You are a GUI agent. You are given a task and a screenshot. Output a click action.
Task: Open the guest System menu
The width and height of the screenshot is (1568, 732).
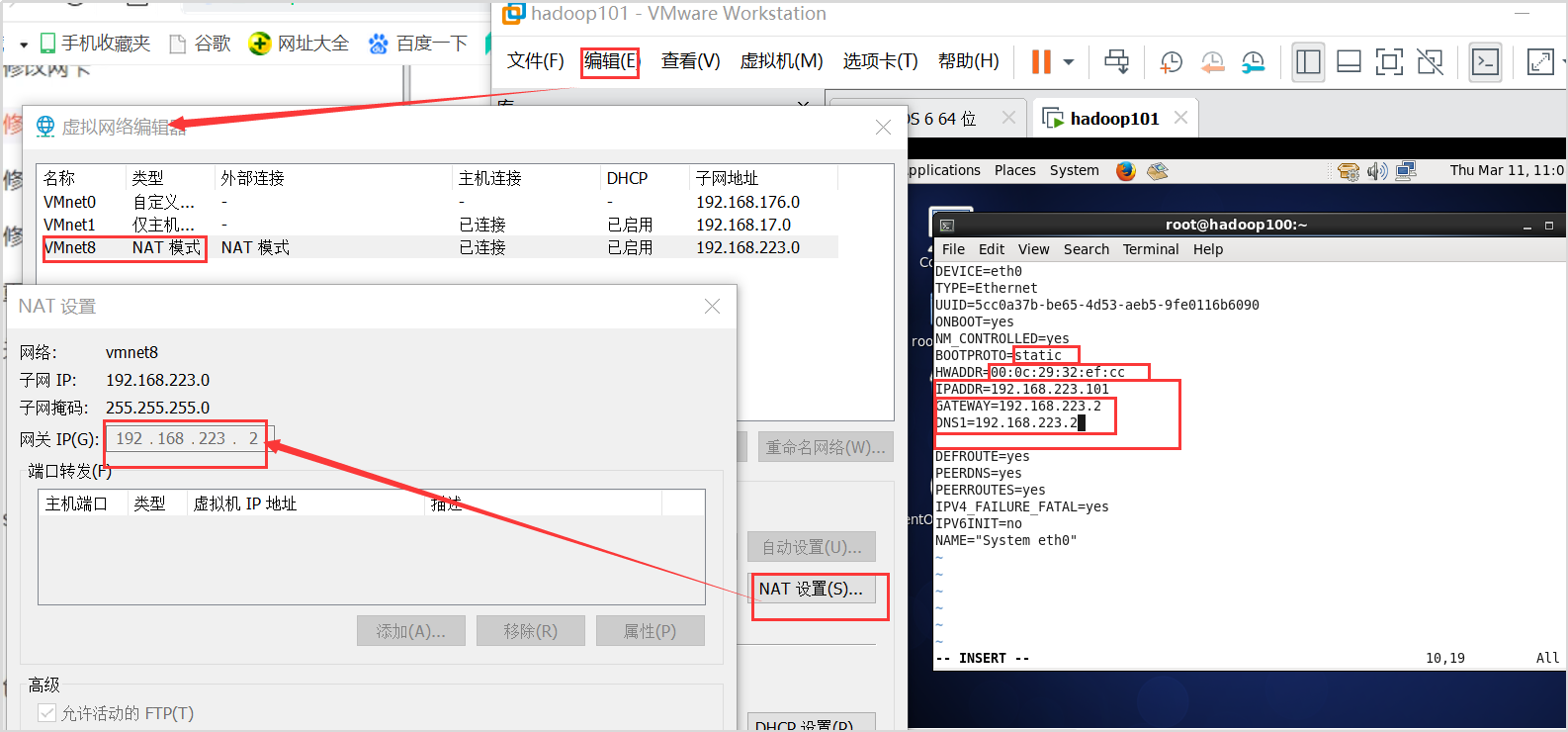pyautogui.click(x=1074, y=170)
